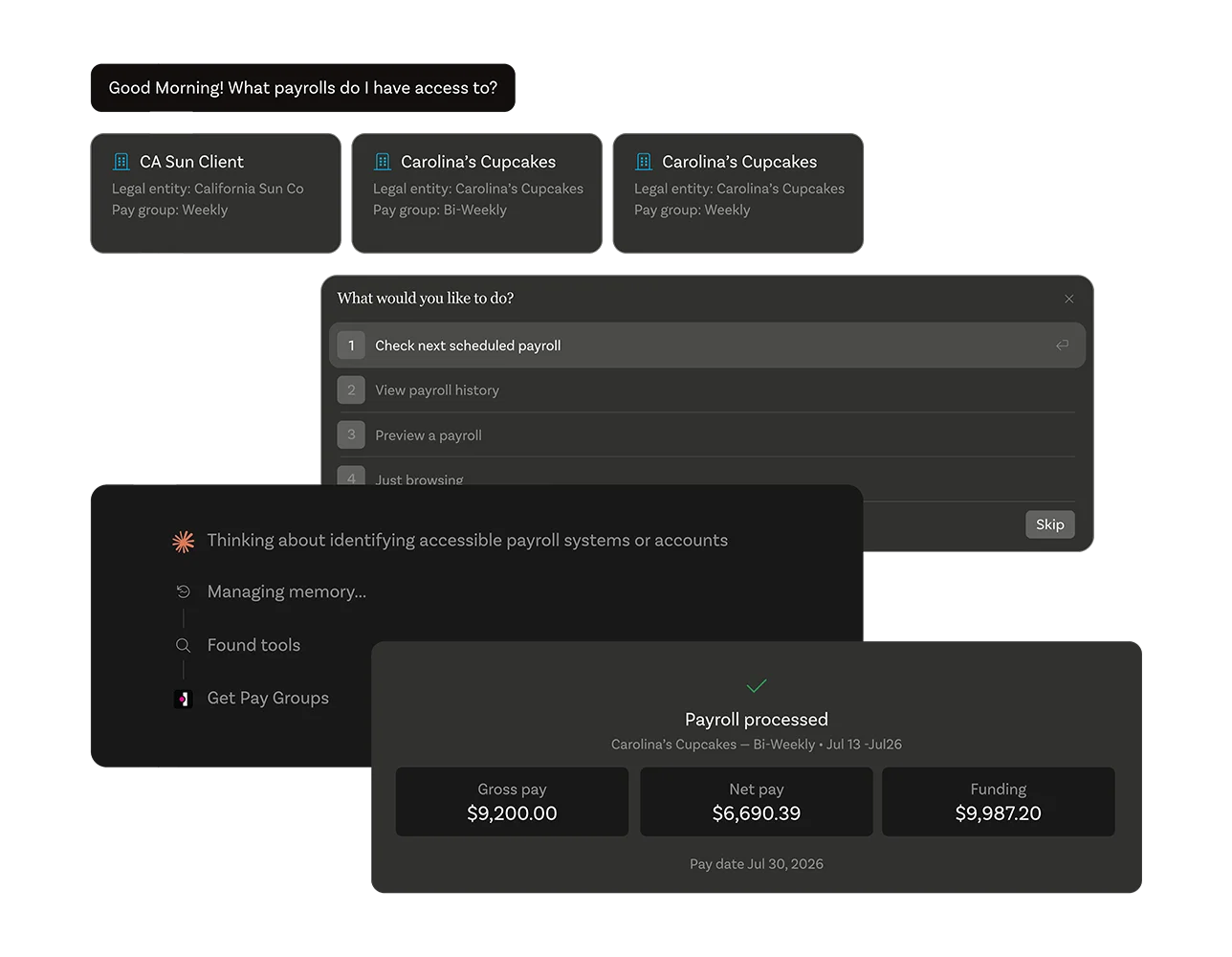Click number 3 badge beside Preview a payroll
The height and width of the screenshot is (957, 1232).
pyautogui.click(x=351, y=434)
